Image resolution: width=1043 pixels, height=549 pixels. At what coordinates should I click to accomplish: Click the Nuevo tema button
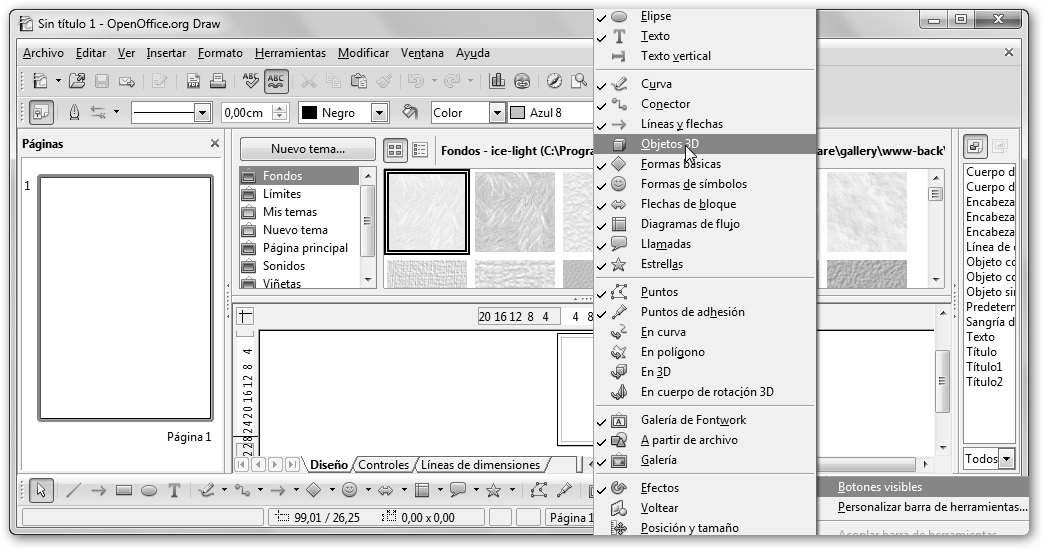[x=308, y=149]
